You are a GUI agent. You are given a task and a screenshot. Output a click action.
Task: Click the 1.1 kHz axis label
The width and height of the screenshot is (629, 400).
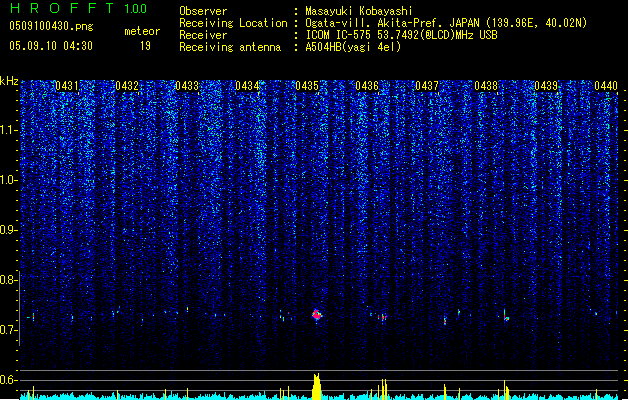click(x=8, y=130)
